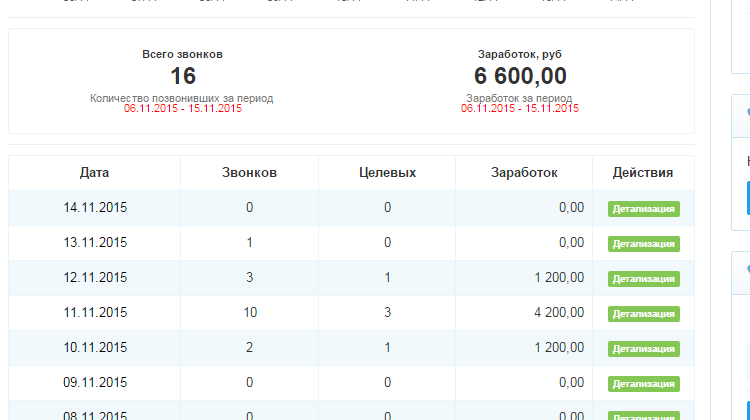Select the Целевых column header

point(387,173)
